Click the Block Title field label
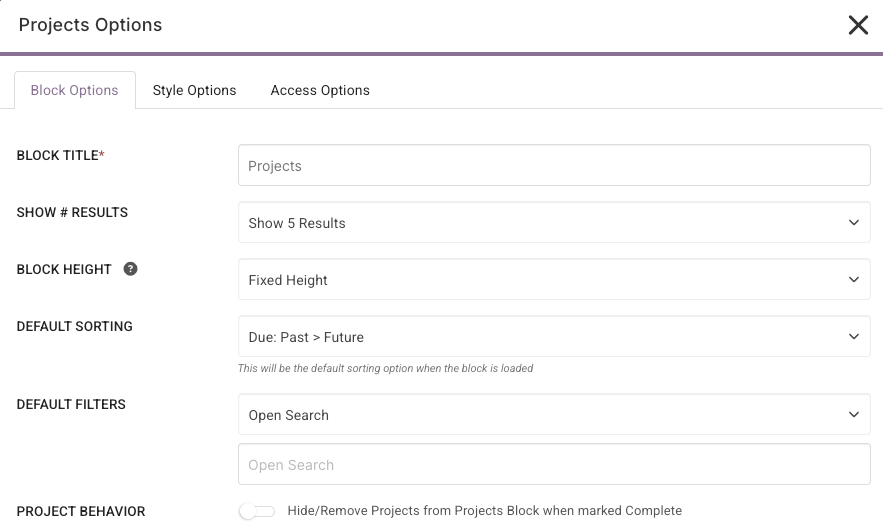Screen dimensions: 883x528 60,156
